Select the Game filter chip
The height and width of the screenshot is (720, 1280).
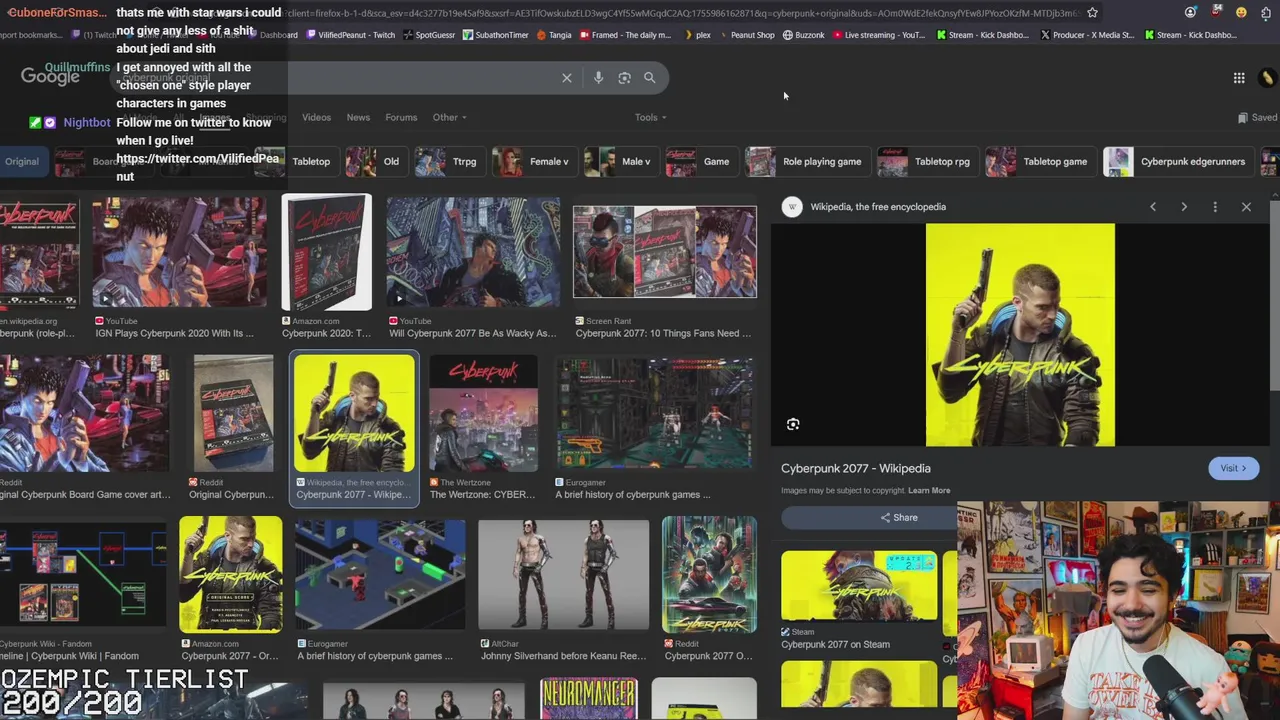[700, 161]
